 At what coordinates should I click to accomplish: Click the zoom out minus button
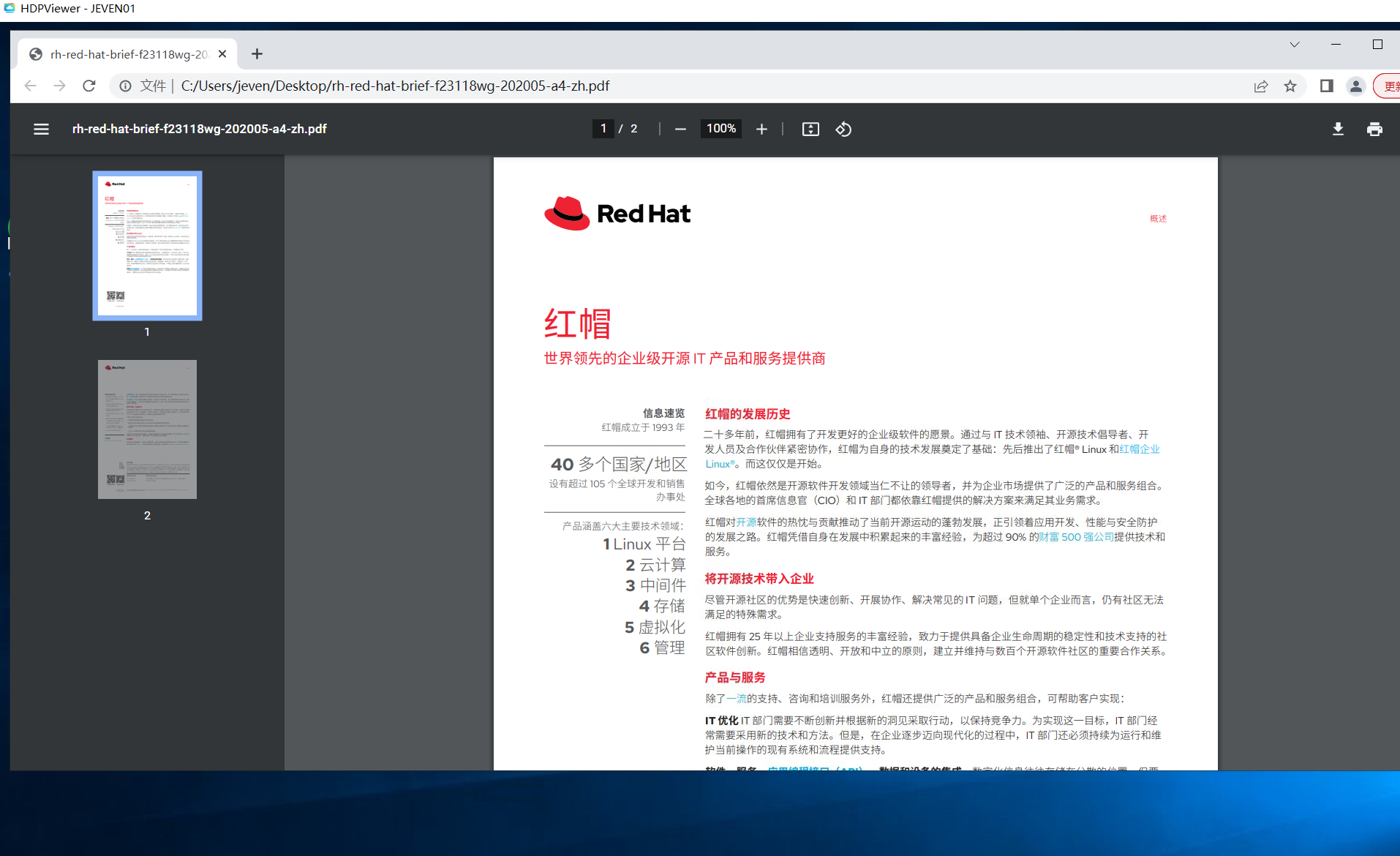coord(680,129)
